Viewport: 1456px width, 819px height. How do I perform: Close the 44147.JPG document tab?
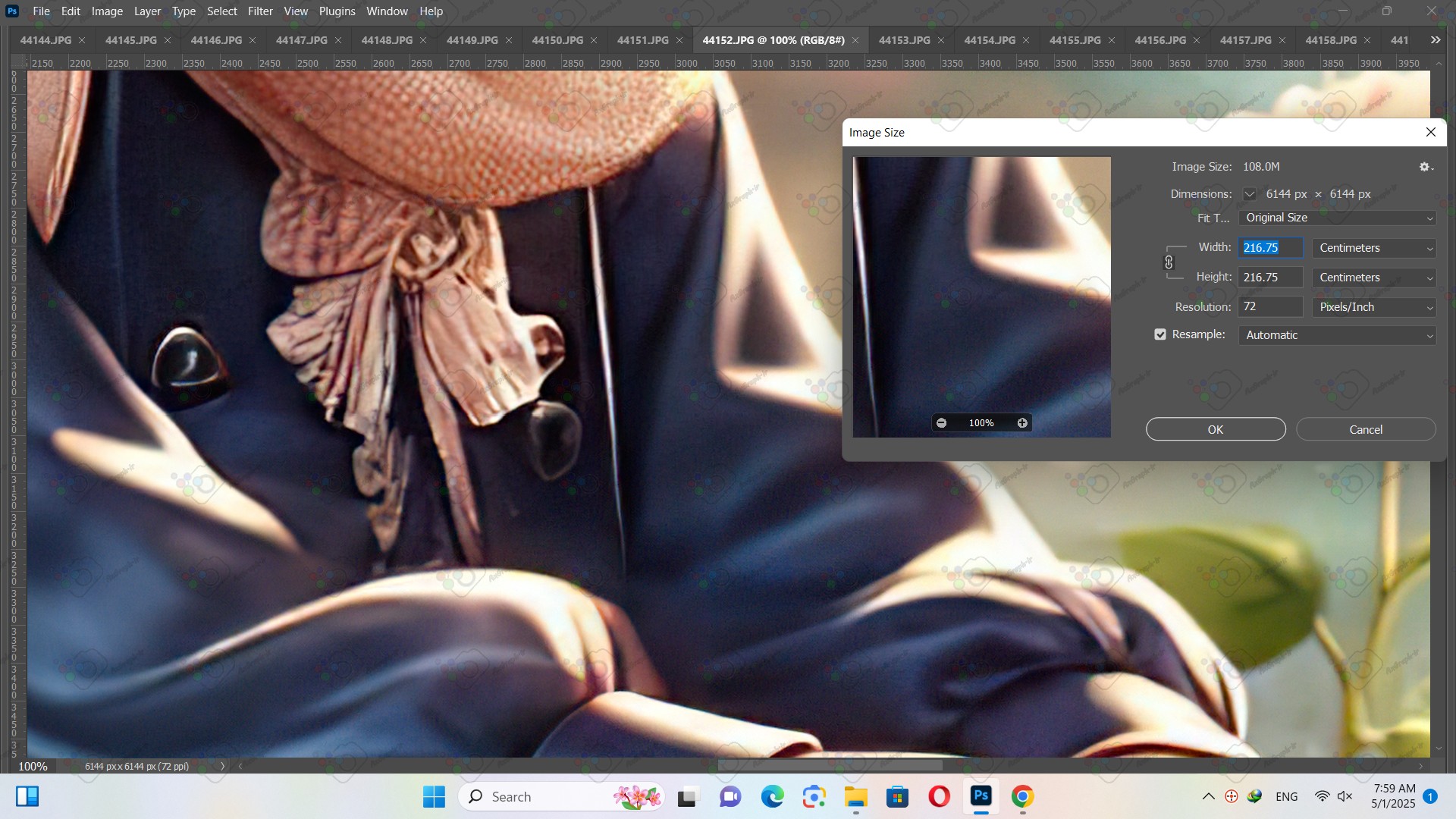(x=338, y=40)
